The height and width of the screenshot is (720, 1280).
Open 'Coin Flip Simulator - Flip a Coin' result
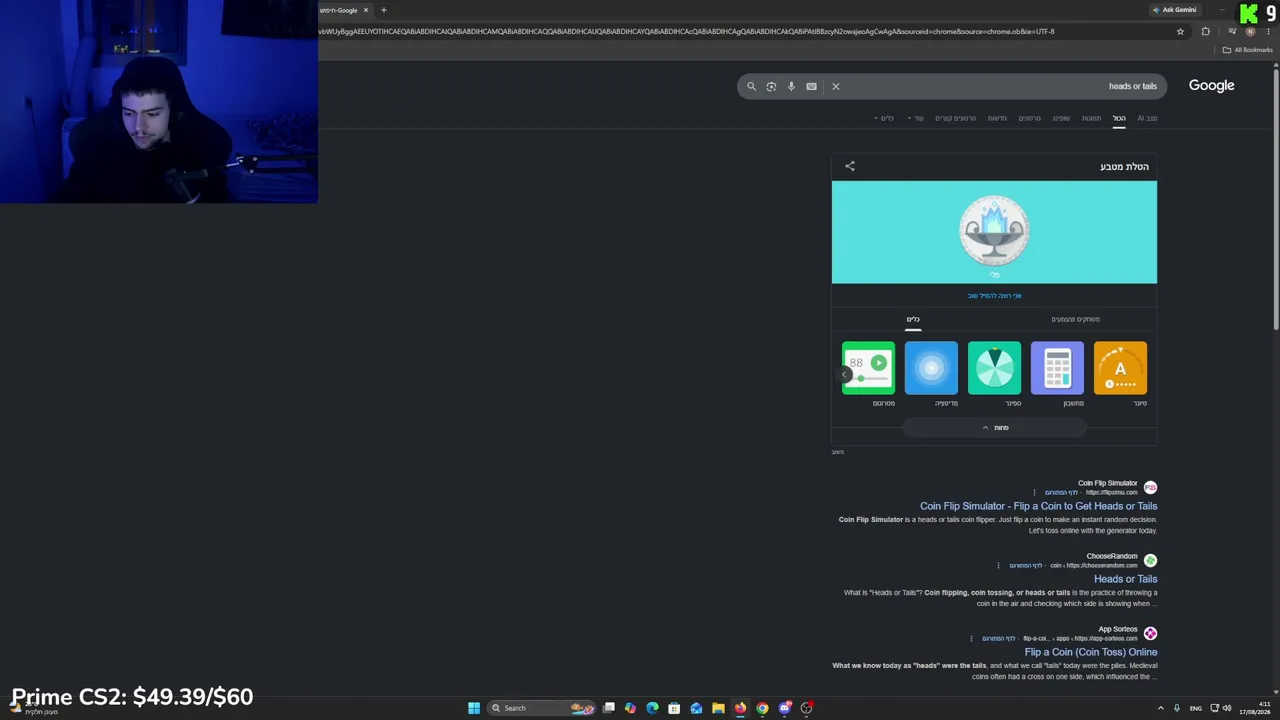pyautogui.click(x=1038, y=506)
